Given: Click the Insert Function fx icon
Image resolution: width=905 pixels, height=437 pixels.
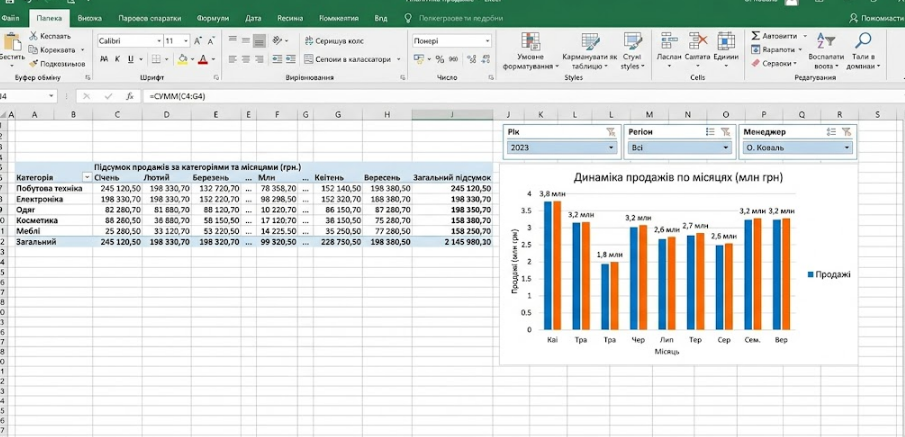Looking at the screenshot, I should click(x=130, y=96).
